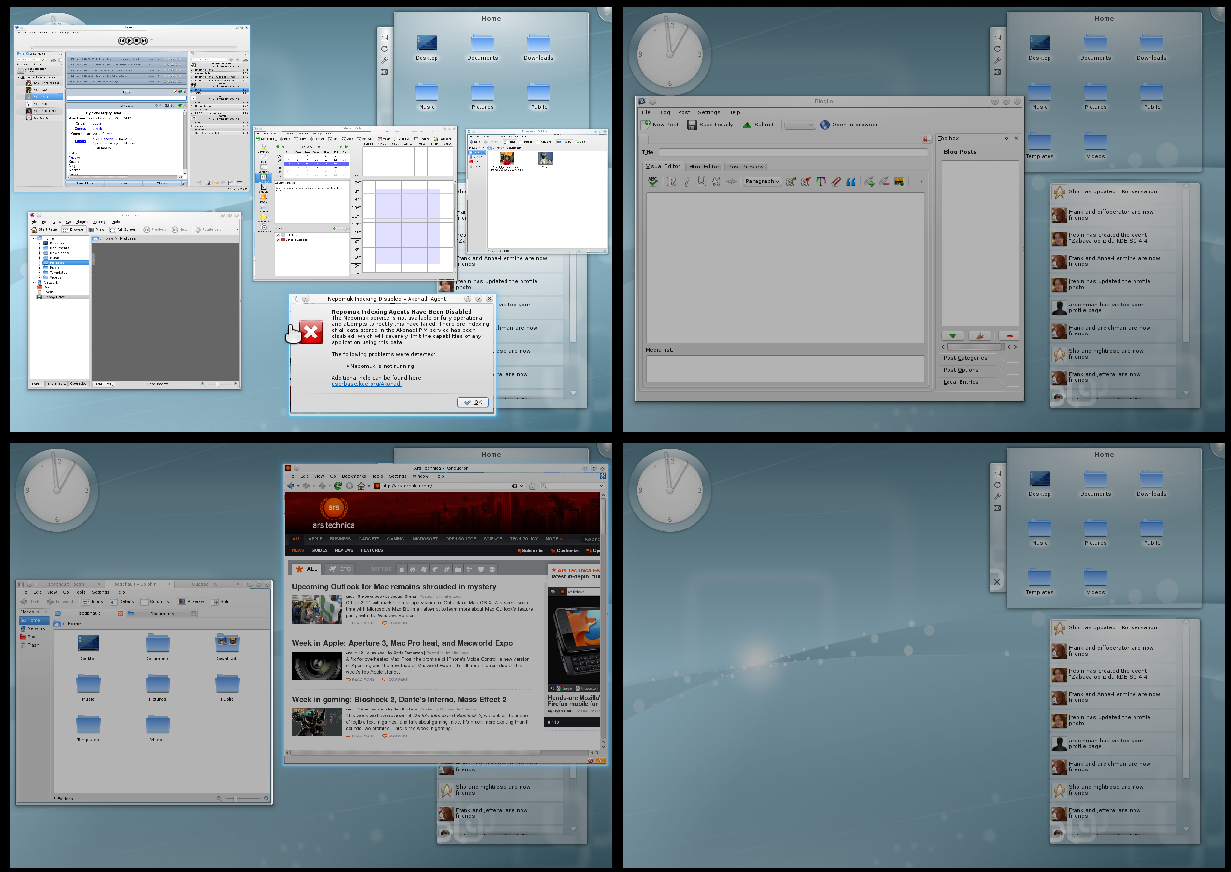
Task: Toggle Strikethrough formatting in Blogilo editor
Action: point(716,181)
